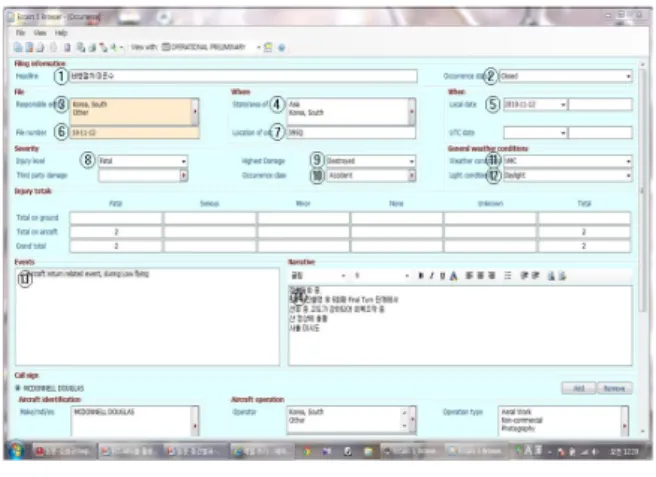Select the event entry in the Events list
The width and height of the screenshot is (656, 477).
point(86,274)
